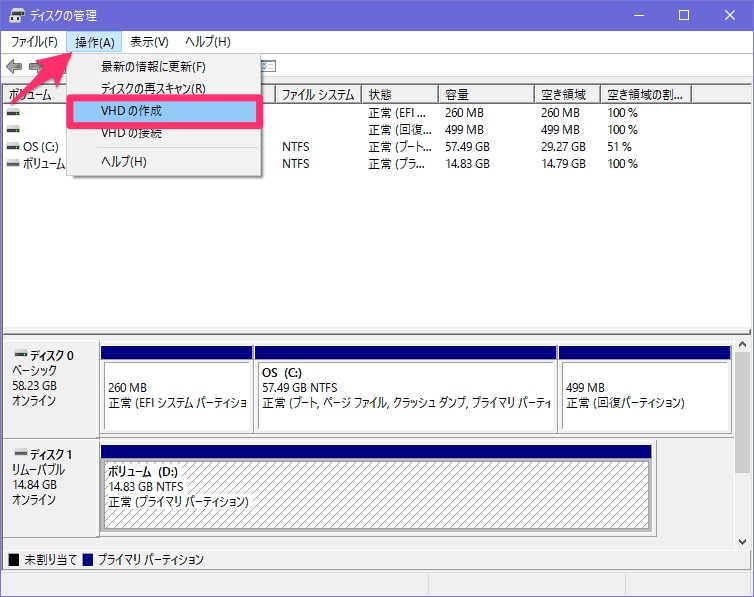754x597 pixels.
Task: Click the drive icon next to OS (C:)
Action: [x=13, y=147]
